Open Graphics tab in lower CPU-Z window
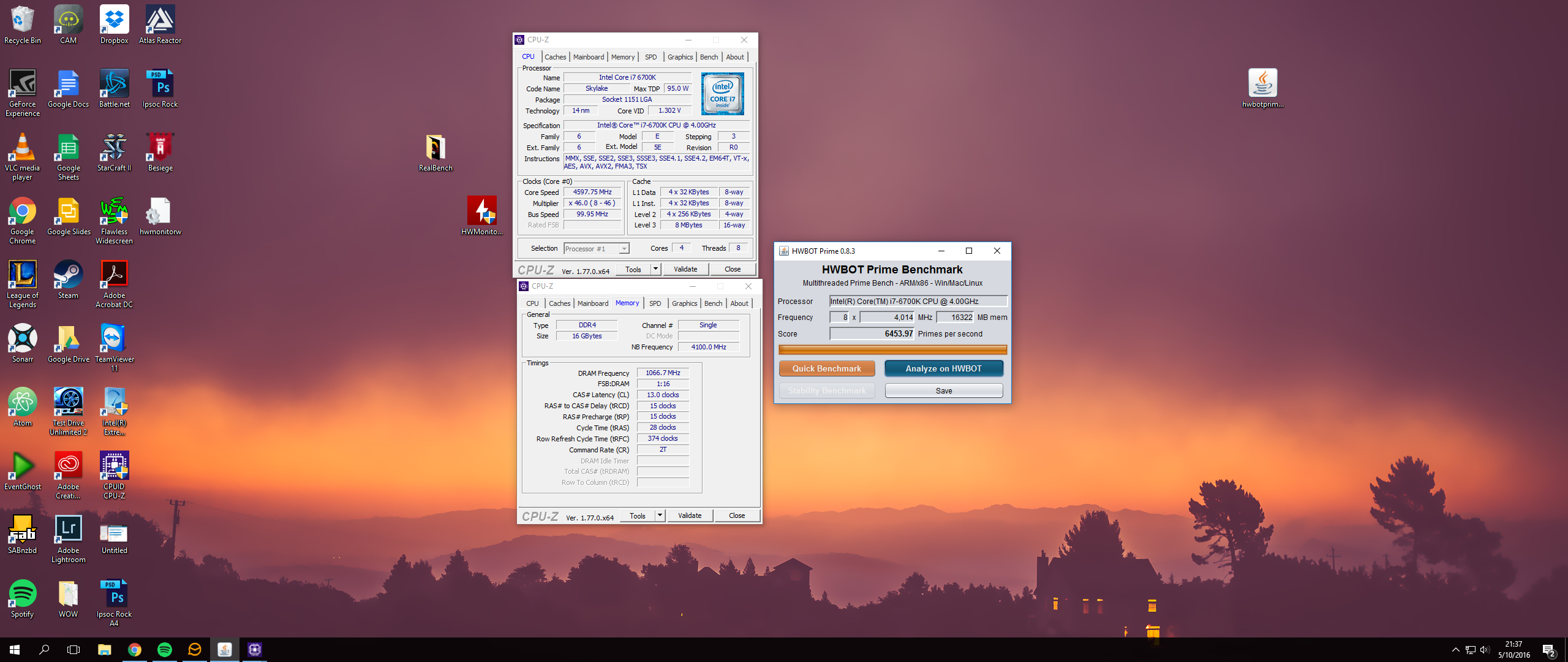Viewport: 1568px width, 662px height. (684, 303)
